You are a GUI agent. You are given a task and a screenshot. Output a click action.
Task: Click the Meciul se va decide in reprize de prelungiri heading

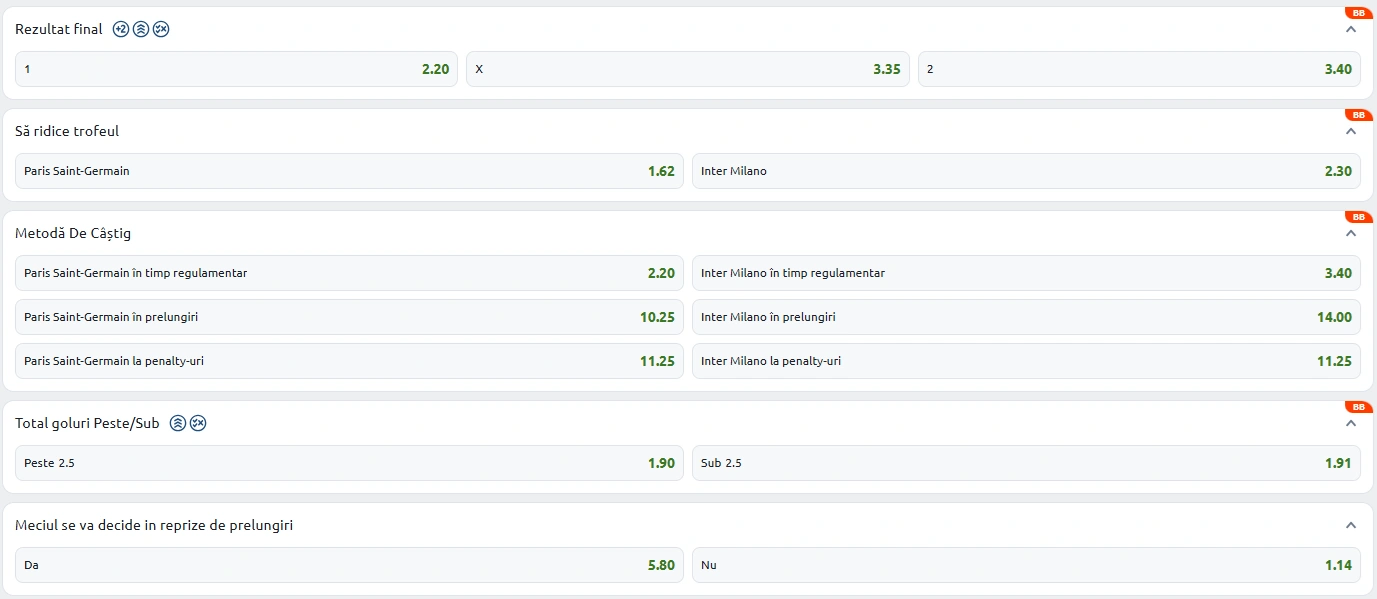click(x=154, y=525)
